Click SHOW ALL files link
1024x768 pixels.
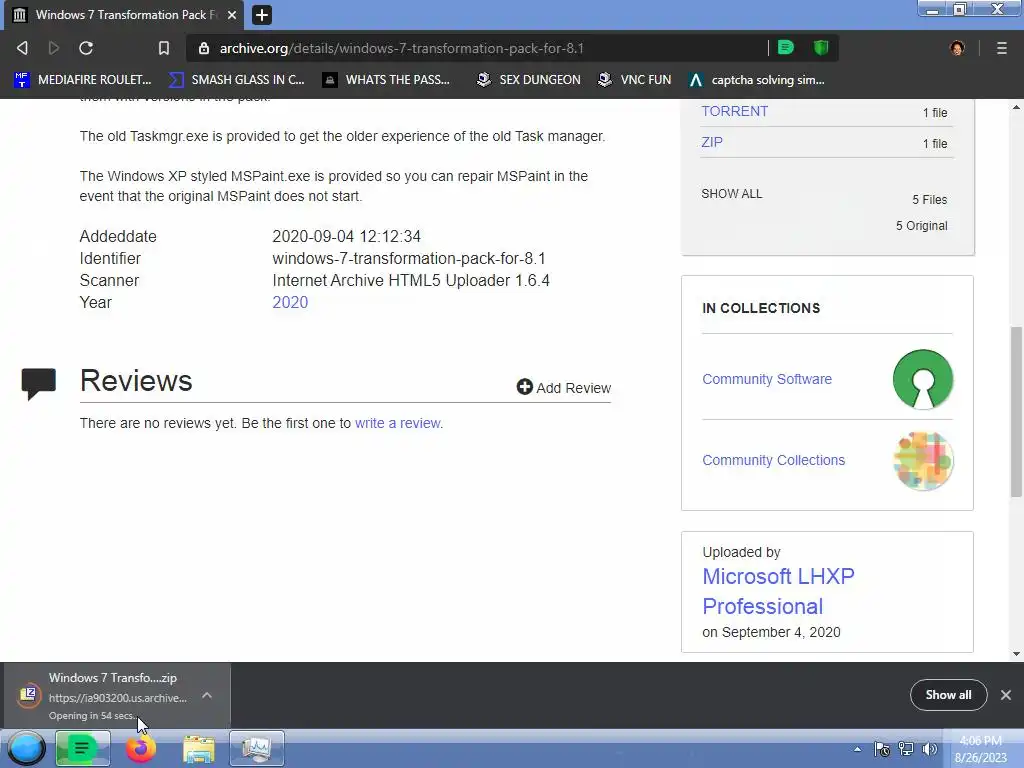click(x=731, y=194)
